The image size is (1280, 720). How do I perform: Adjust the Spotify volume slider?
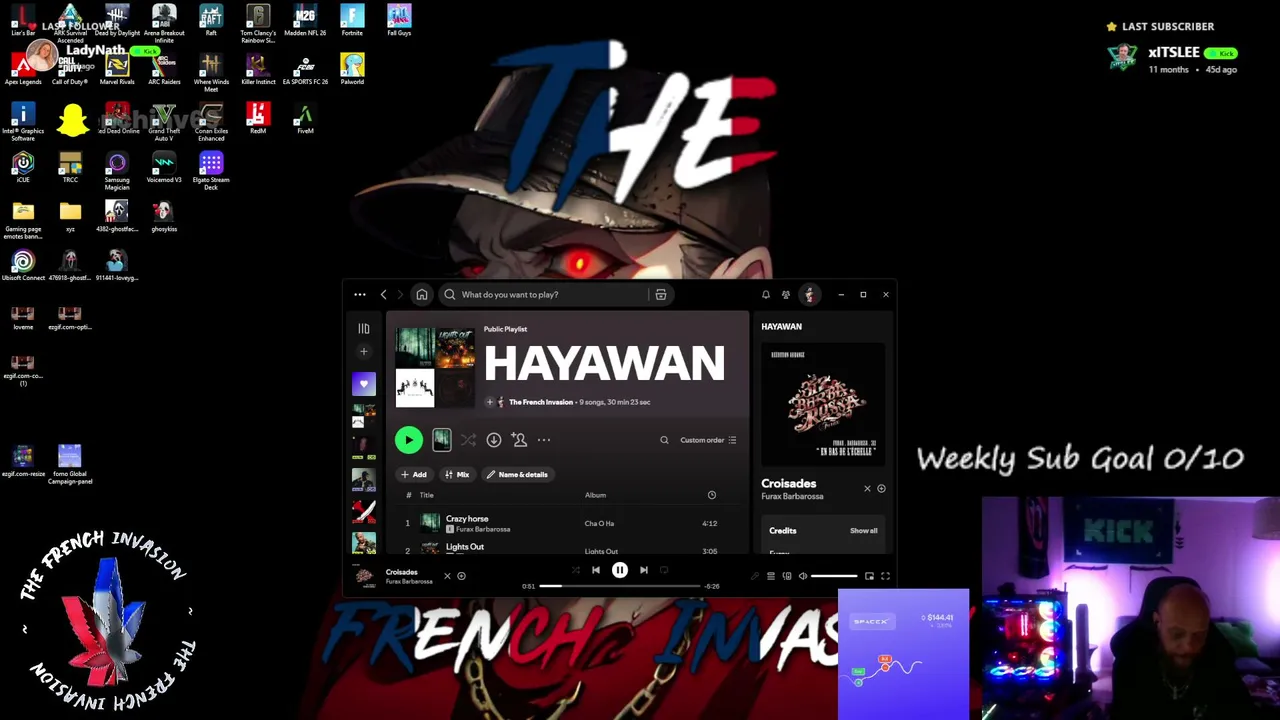tap(834, 576)
